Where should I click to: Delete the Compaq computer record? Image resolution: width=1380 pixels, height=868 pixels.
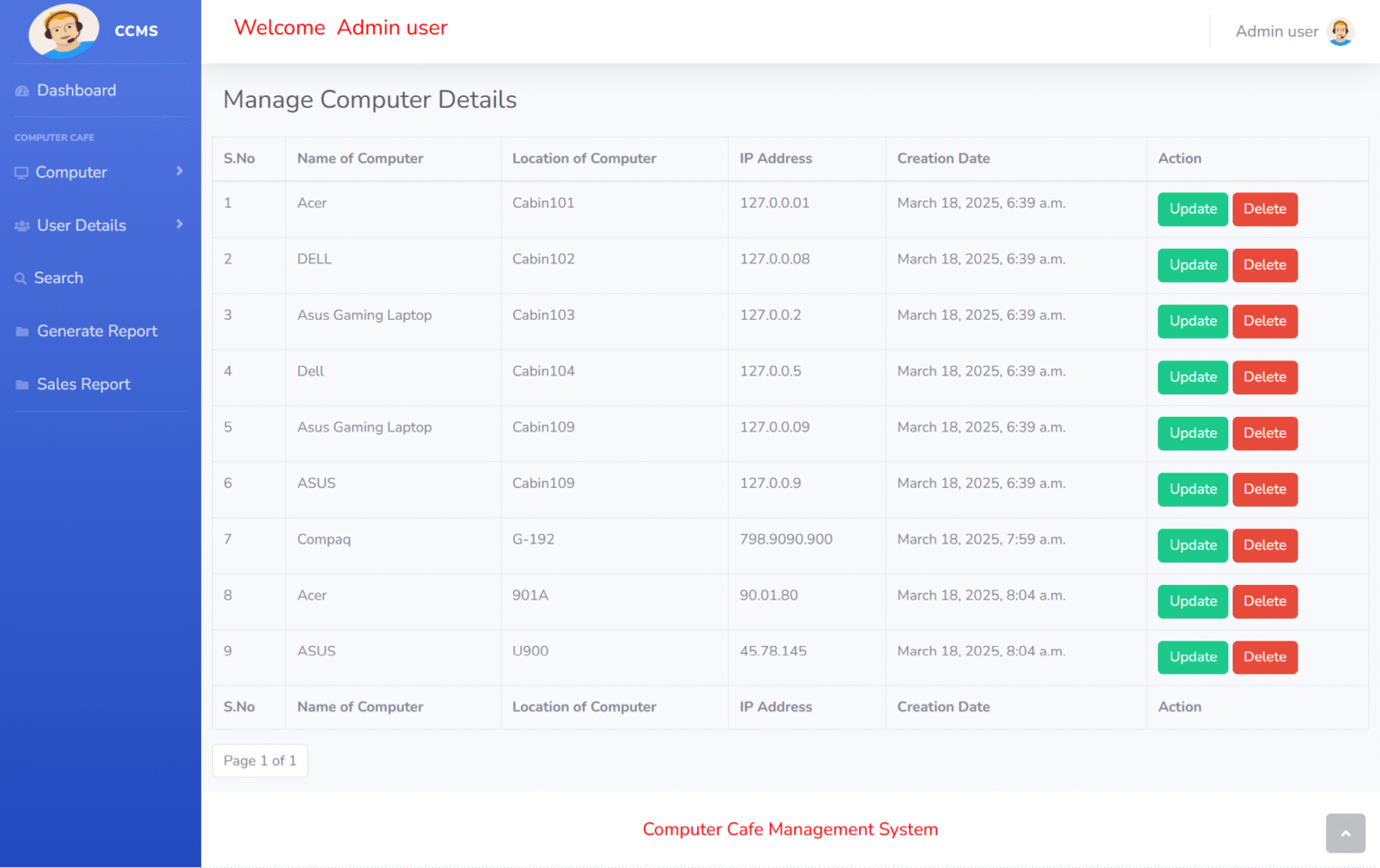tap(1265, 545)
